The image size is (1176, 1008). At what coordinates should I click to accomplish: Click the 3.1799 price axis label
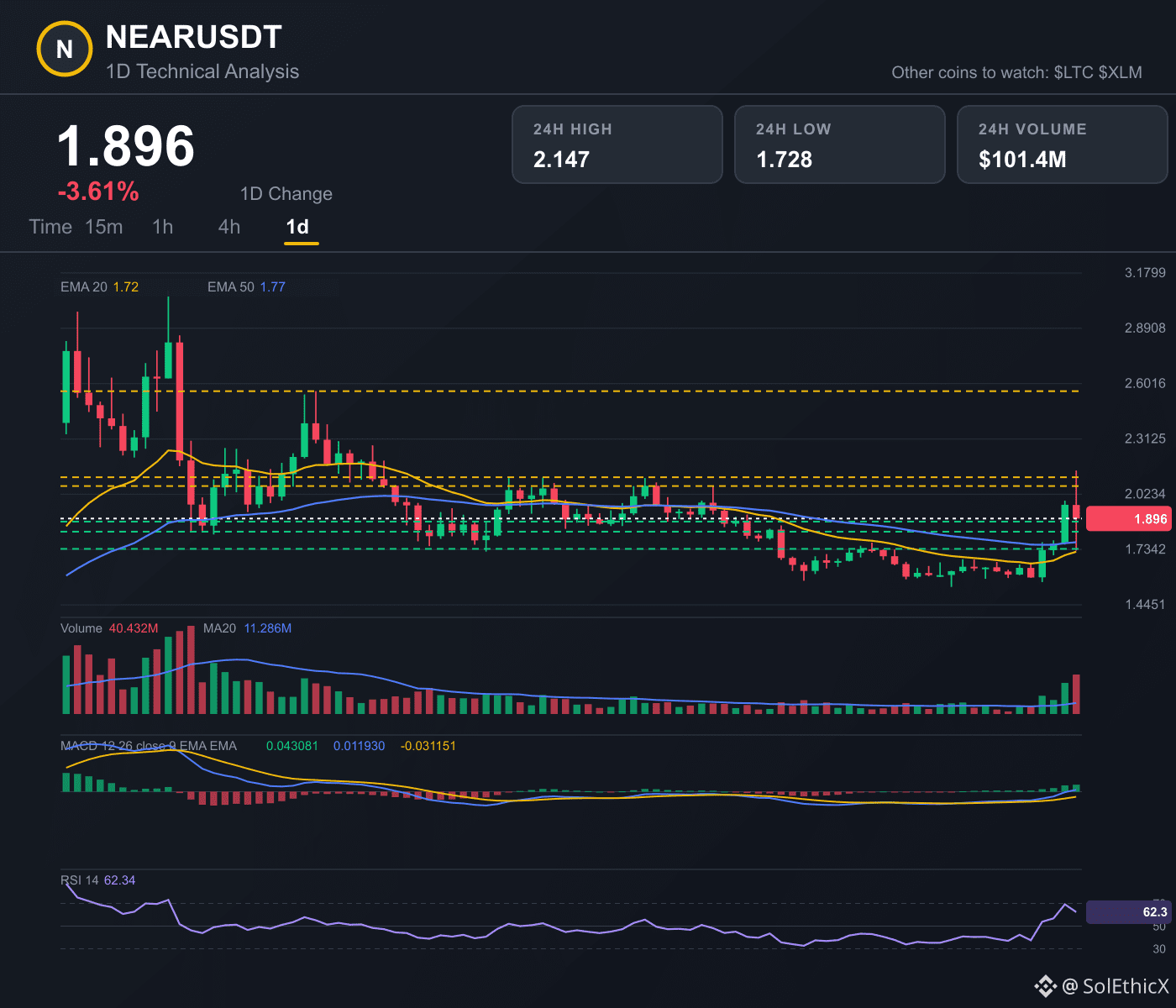click(1145, 272)
